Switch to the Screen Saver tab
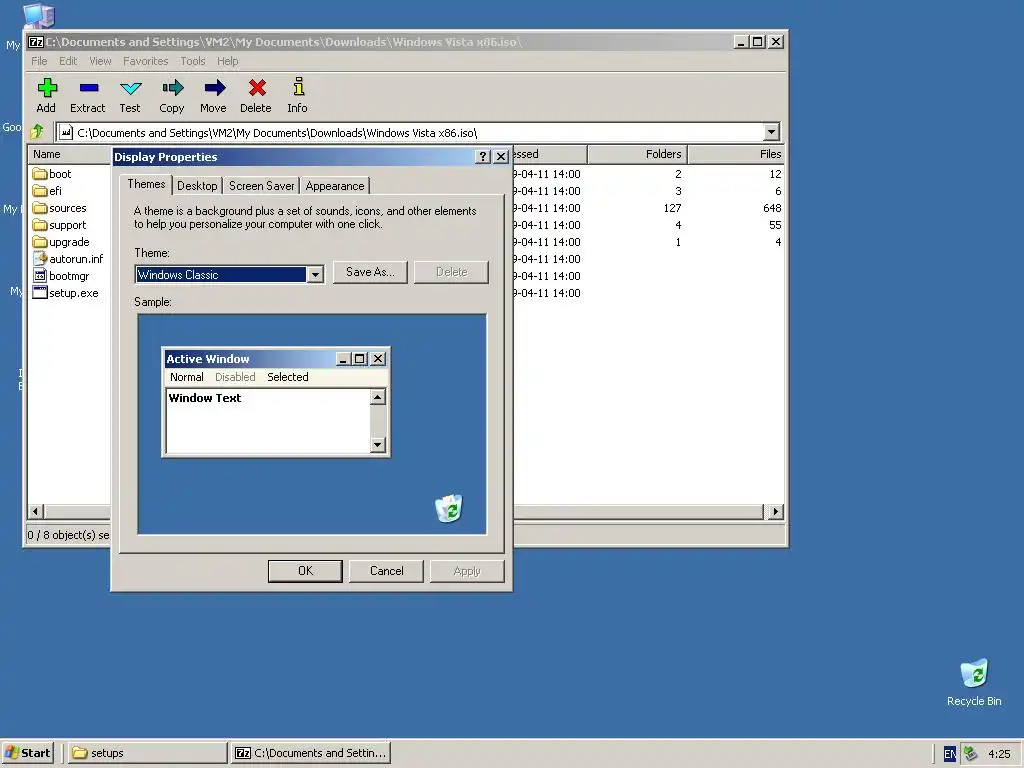 [261, 186]
